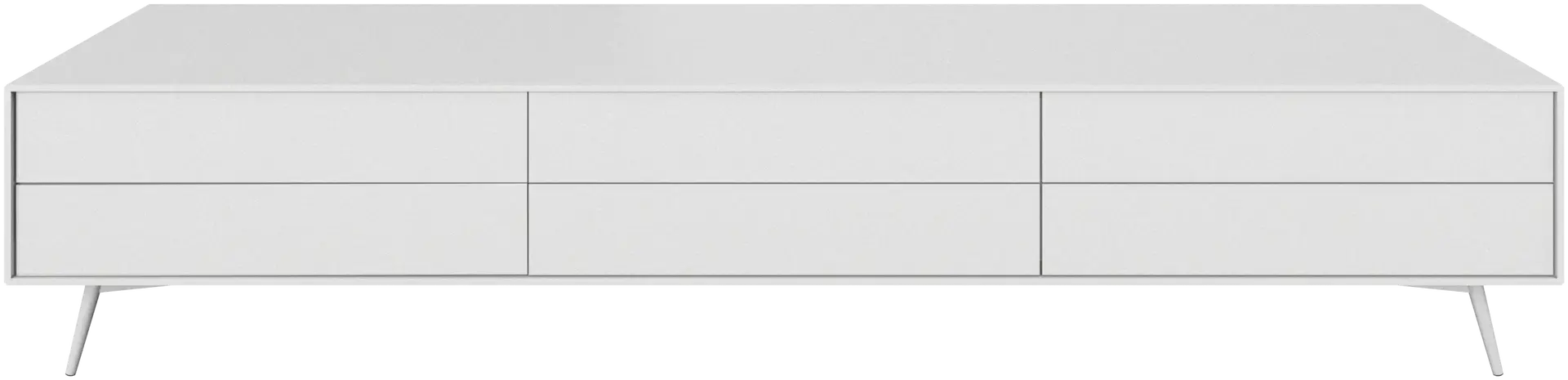Click the bottom-middle drawer front
The height and width of the screenshot is (380, 1568).
click(x=784, y=229)
